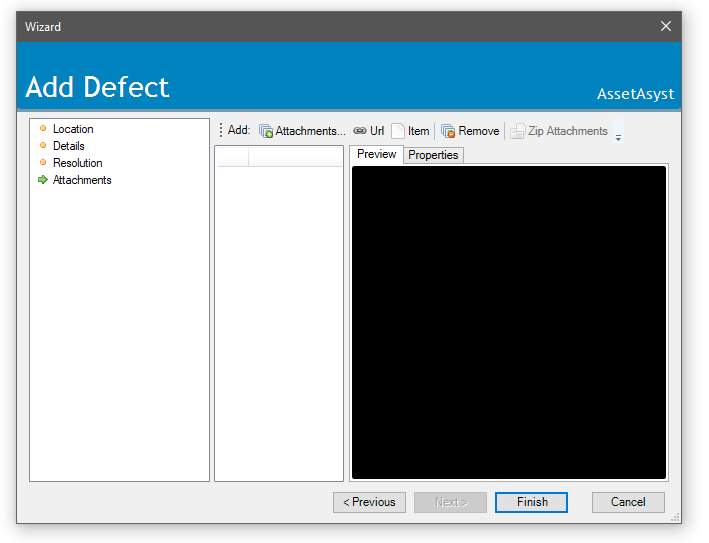709x543 pixels.
Task: Add a new blank Item
Action: click(410, 131)
